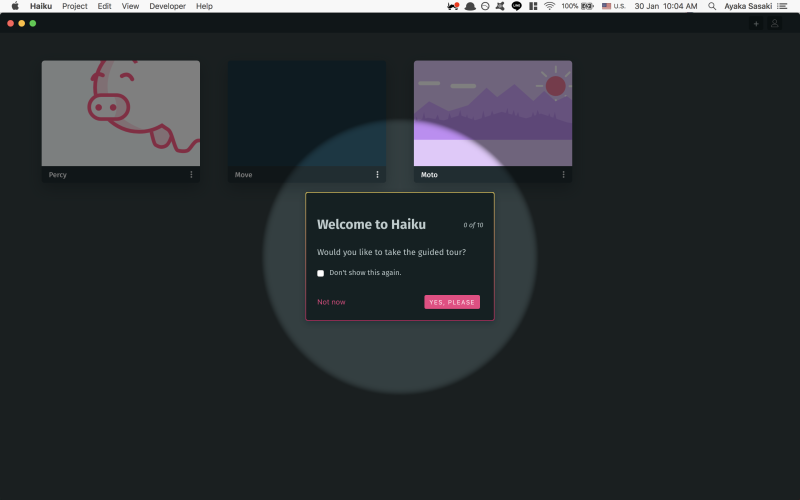The image size is (800, 500).
Task: Click the circular menu bar icon
Action: click(485, 6)
